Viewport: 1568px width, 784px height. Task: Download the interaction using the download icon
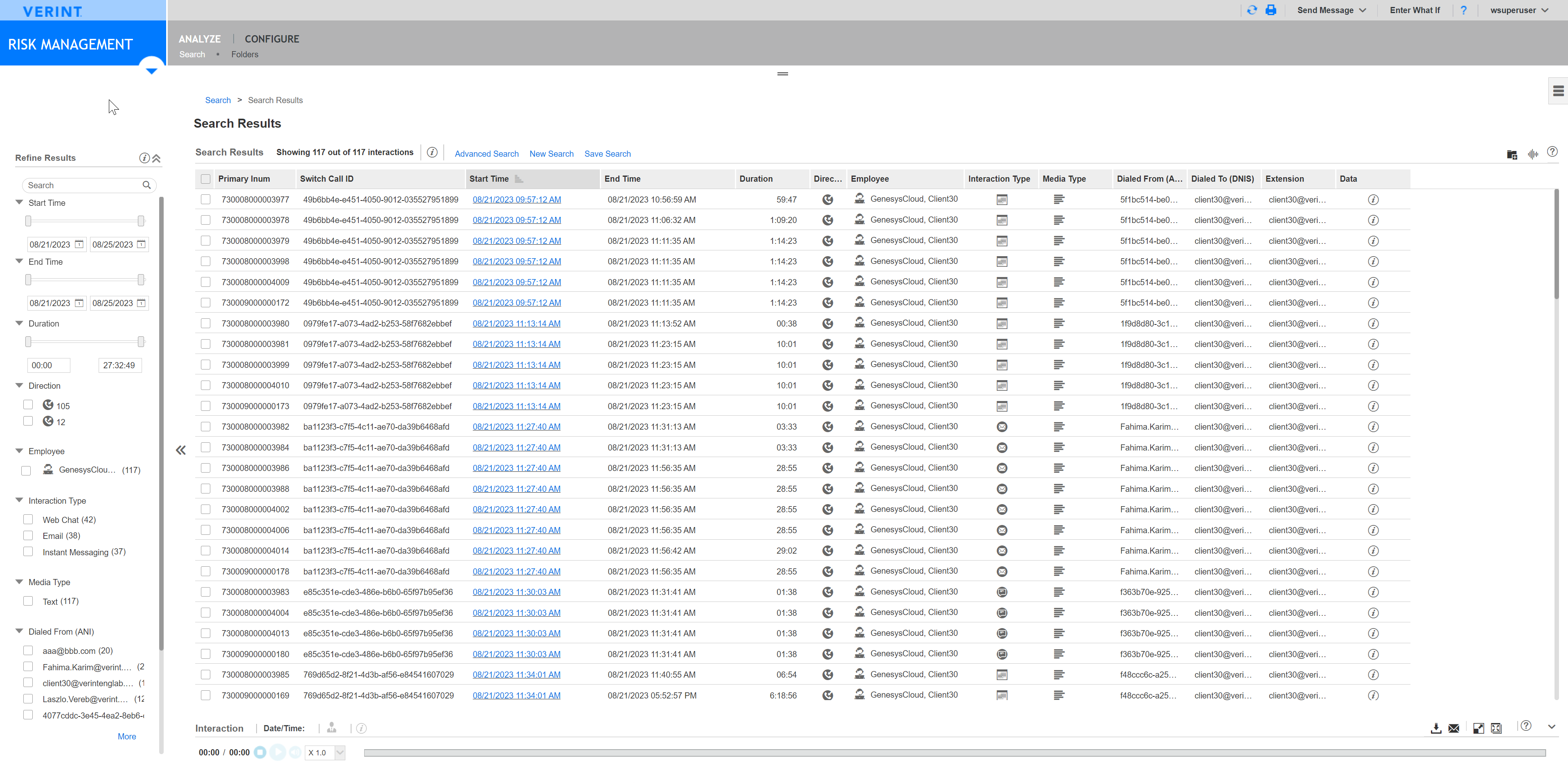click(1437, 728)
